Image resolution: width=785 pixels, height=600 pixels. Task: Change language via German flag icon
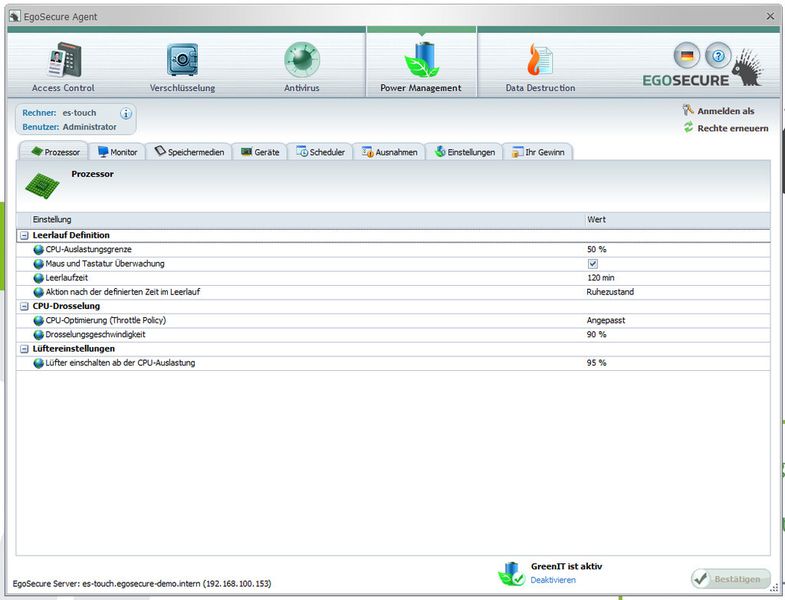pyautogui.click(x=686, y=56)
